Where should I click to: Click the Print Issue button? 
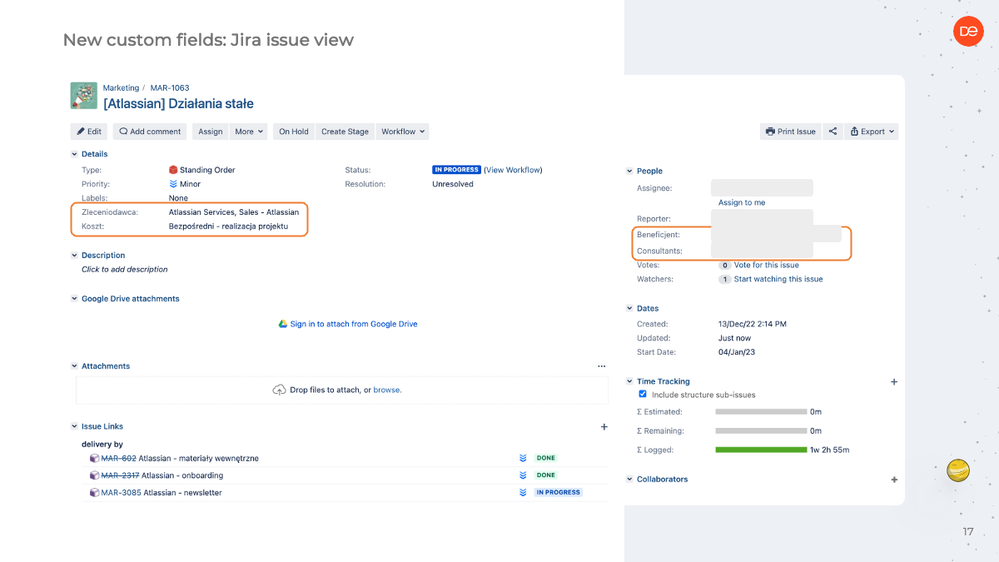pos(791,131)
